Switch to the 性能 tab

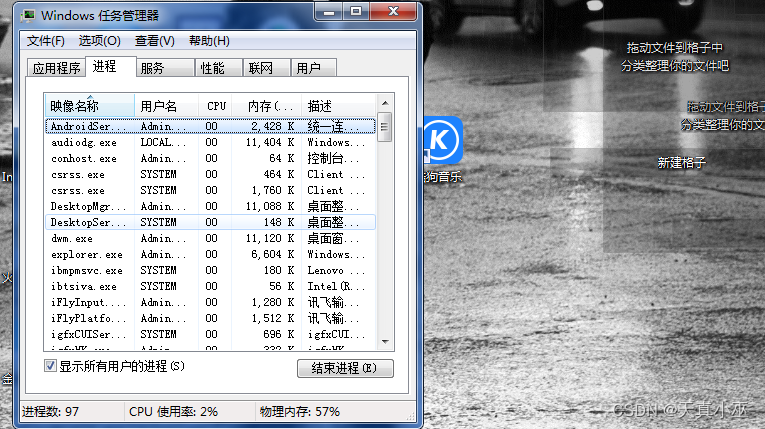tap(218, 68)
